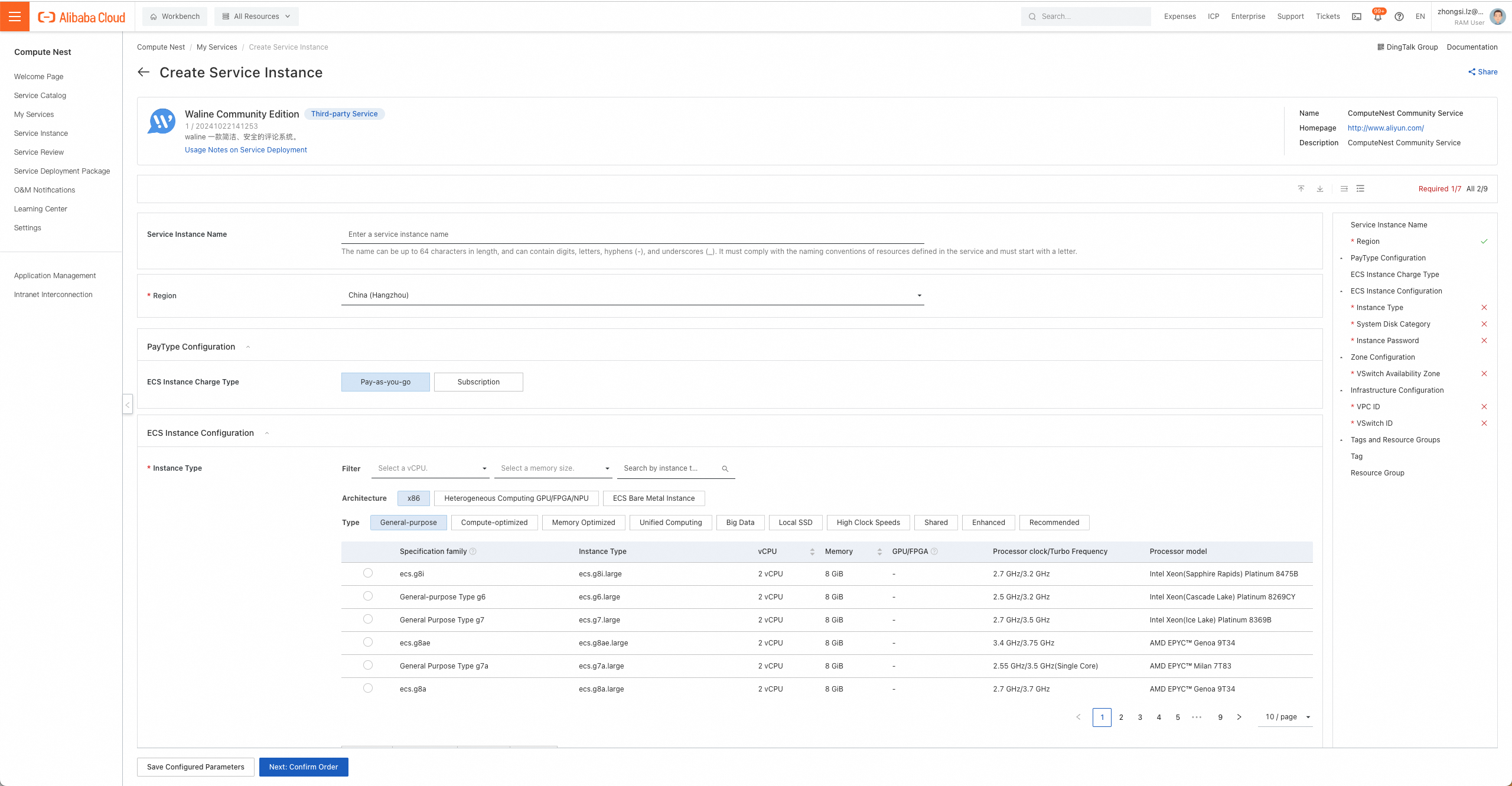Jump to bottom using the down-arrow toolbar icon
This screenshot has width=1512, height=786.
coord(1320,189)
